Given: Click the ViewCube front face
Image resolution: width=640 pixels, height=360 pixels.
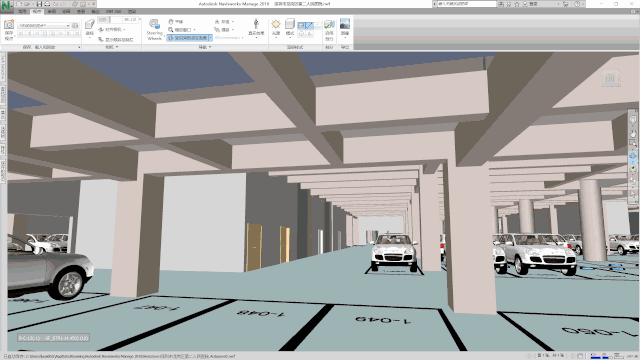Looking at the screenshot, I should 611,78.
